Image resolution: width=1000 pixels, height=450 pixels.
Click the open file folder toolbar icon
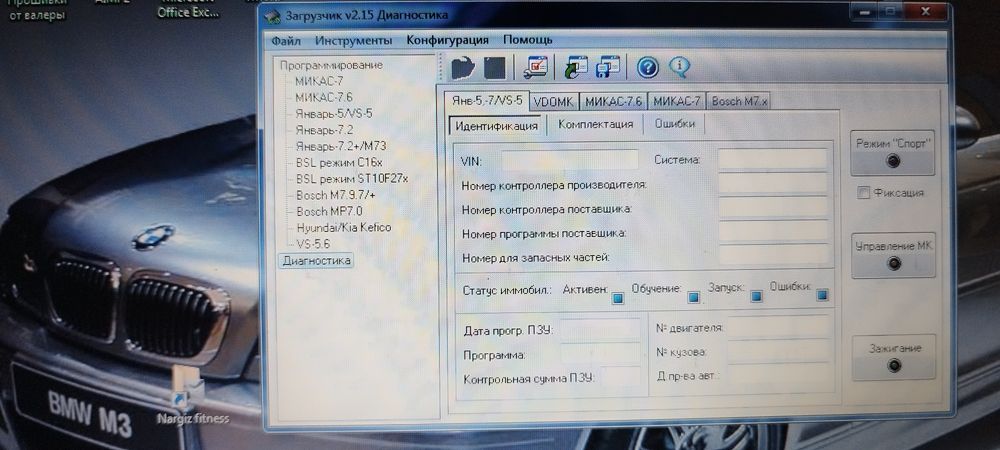(463, 68)
